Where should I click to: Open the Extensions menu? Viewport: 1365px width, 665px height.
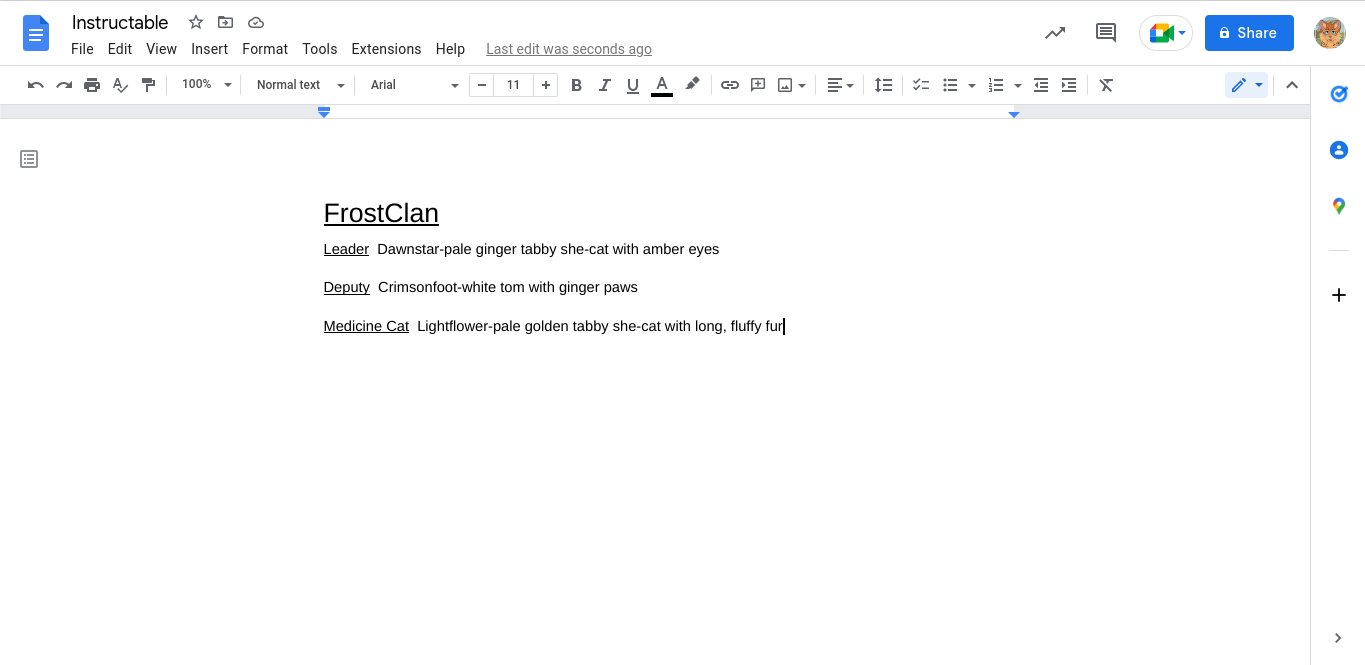point(386,48)
